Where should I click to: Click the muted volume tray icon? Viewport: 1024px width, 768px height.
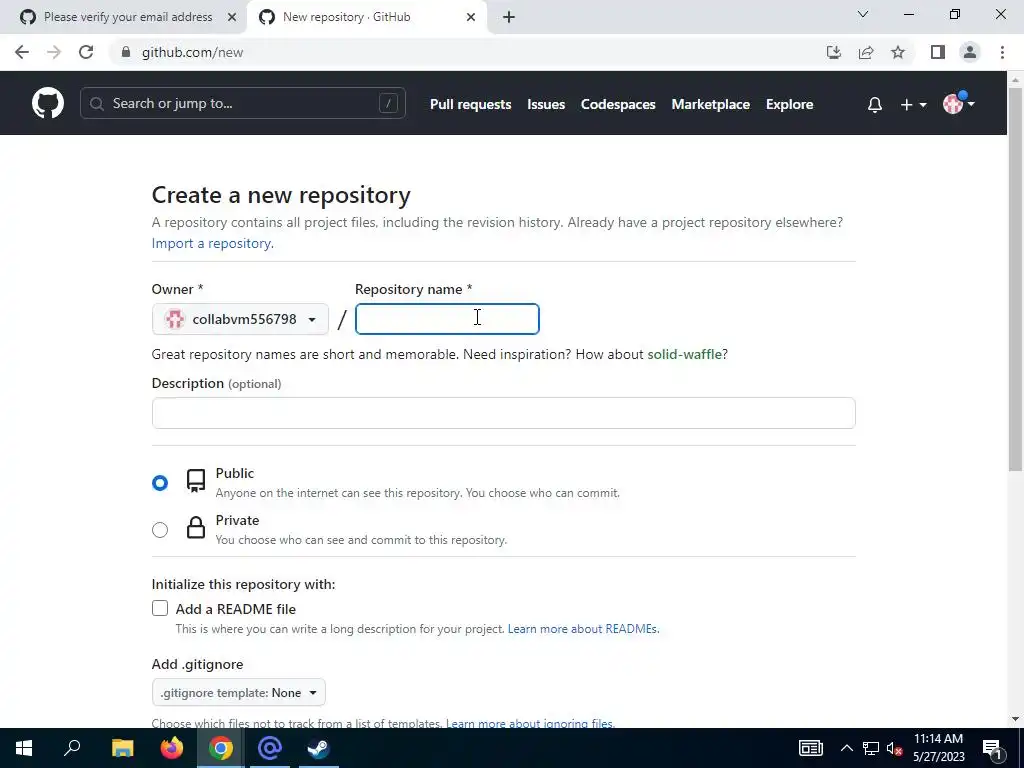click(x=894, y=748)
